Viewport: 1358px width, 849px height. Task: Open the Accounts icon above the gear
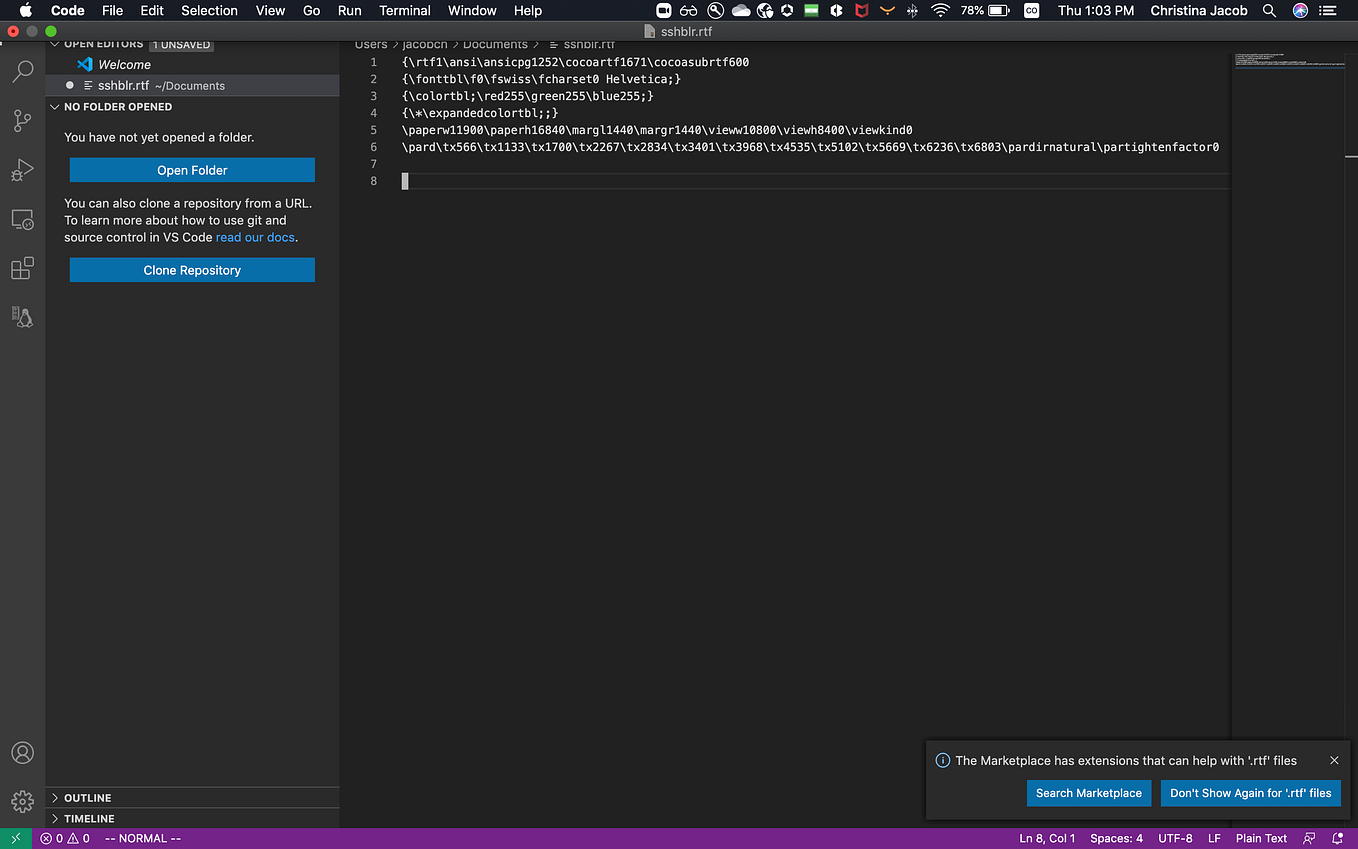(x=22, y=752)
